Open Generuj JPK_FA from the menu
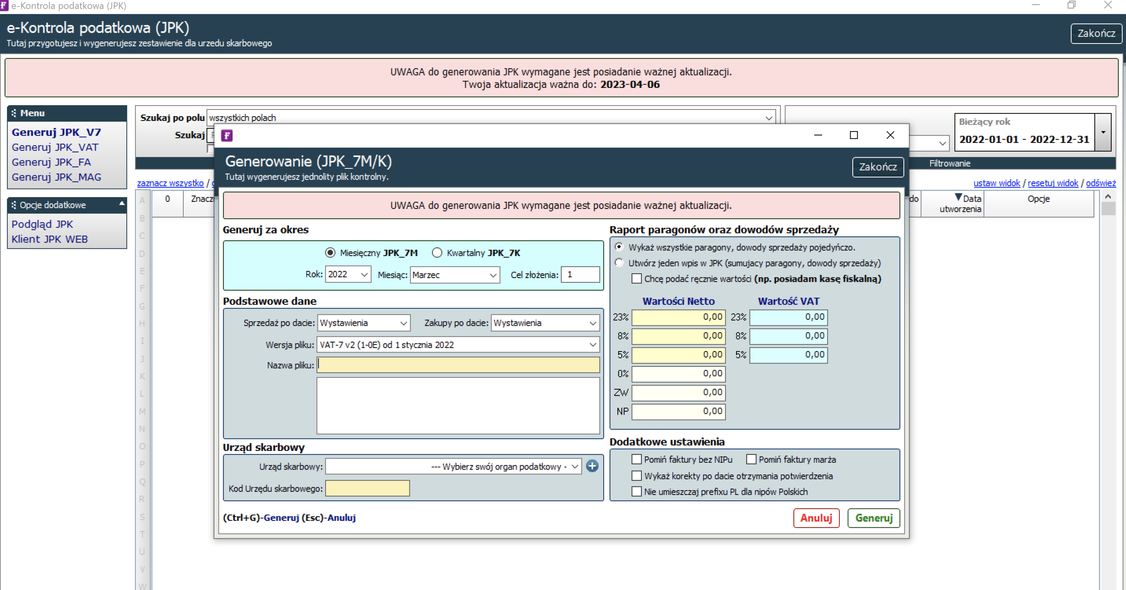The width and height of the screenshot is (1126, 590). pos(51,162)
